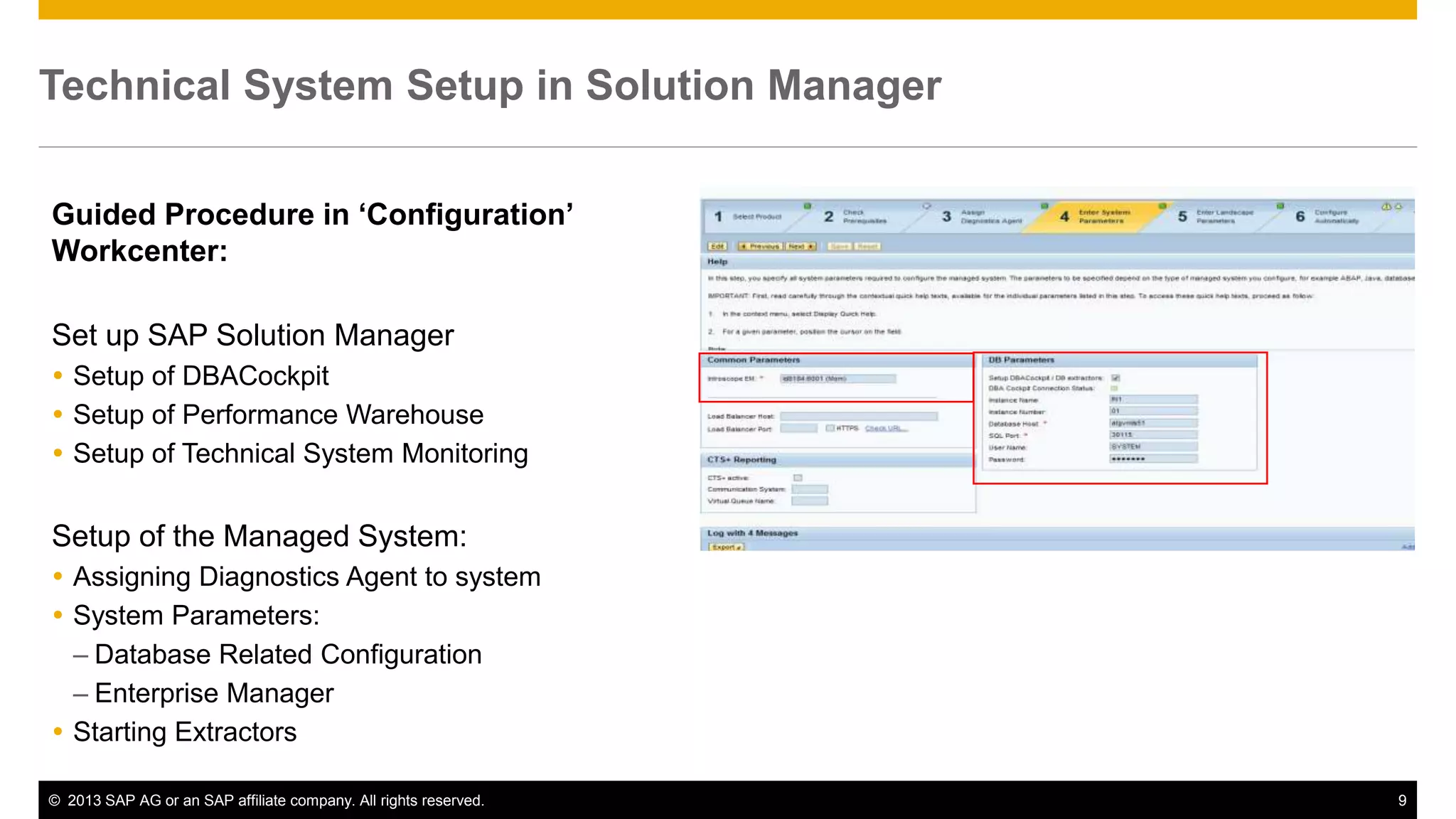Click the SAP copyright footer text

pos(267,801)
